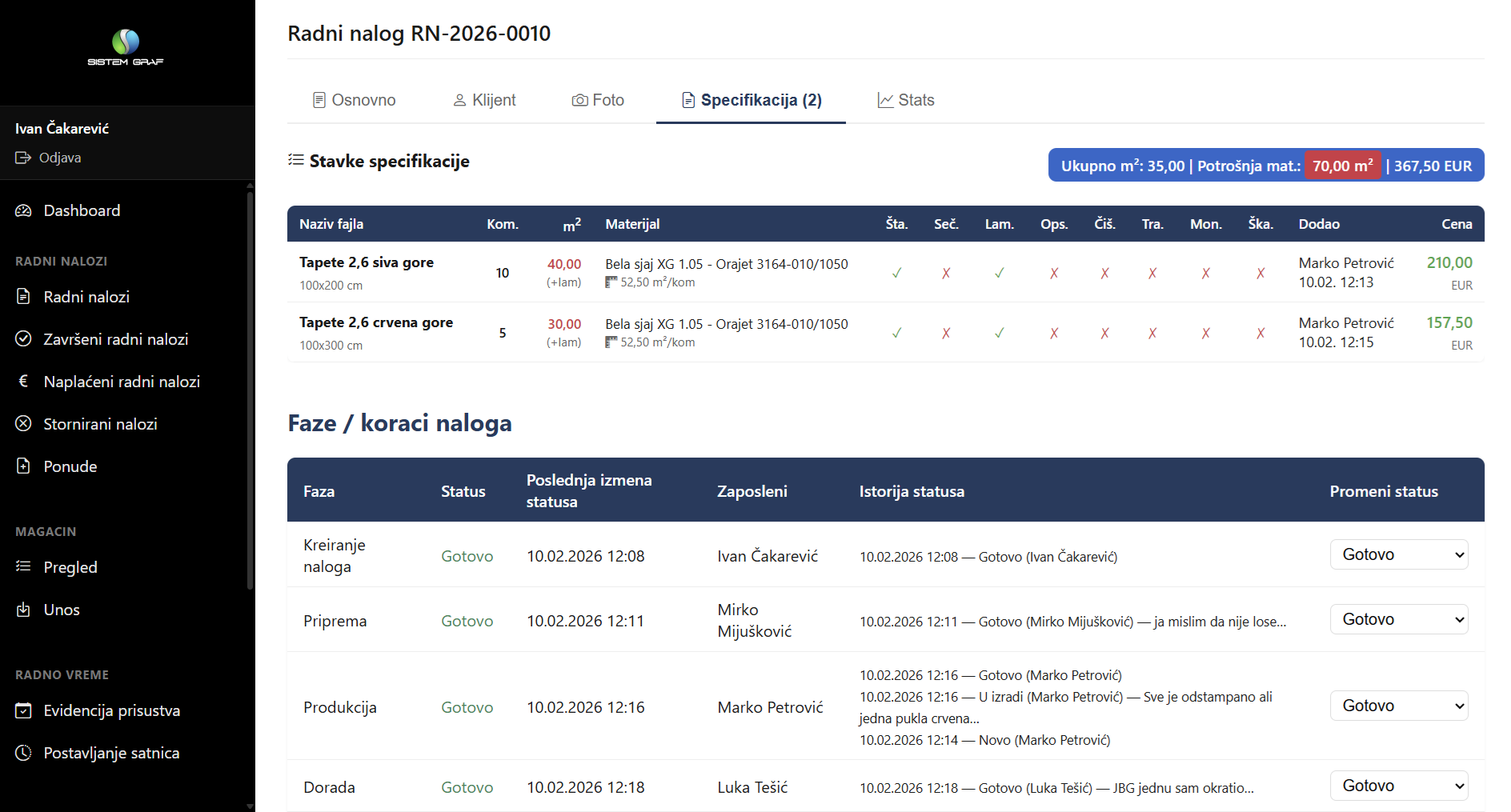Switch to the Klijent tab
The height and width of the screenshot is (812, 1511).
[484, 100]
